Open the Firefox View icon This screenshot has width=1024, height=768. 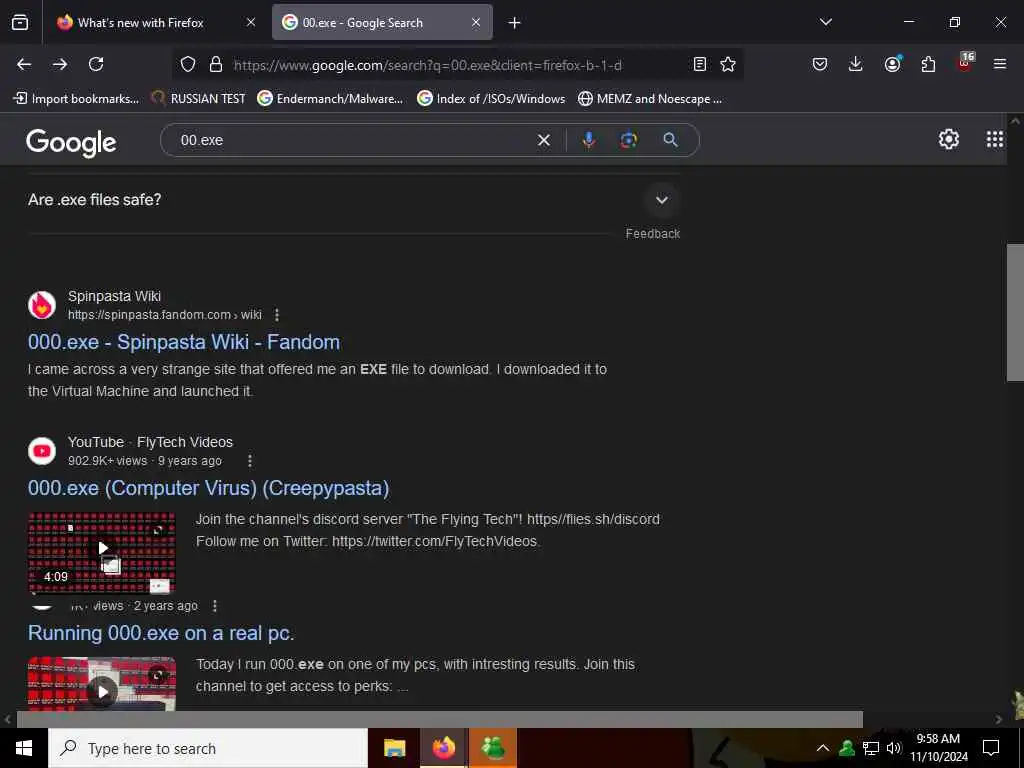click(x=20, y=23)
